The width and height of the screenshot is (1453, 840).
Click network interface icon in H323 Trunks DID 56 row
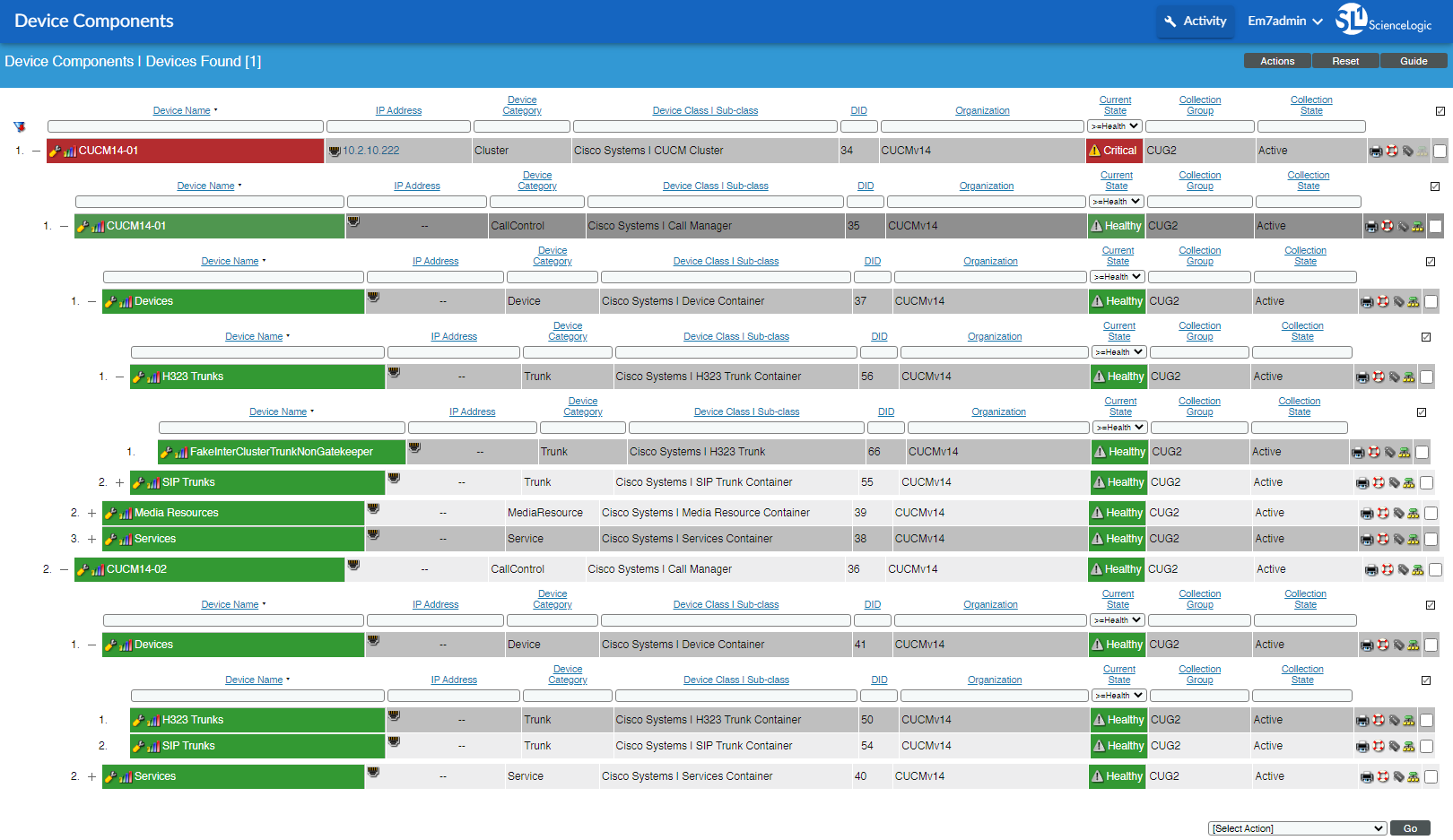[x=394, y=372]
